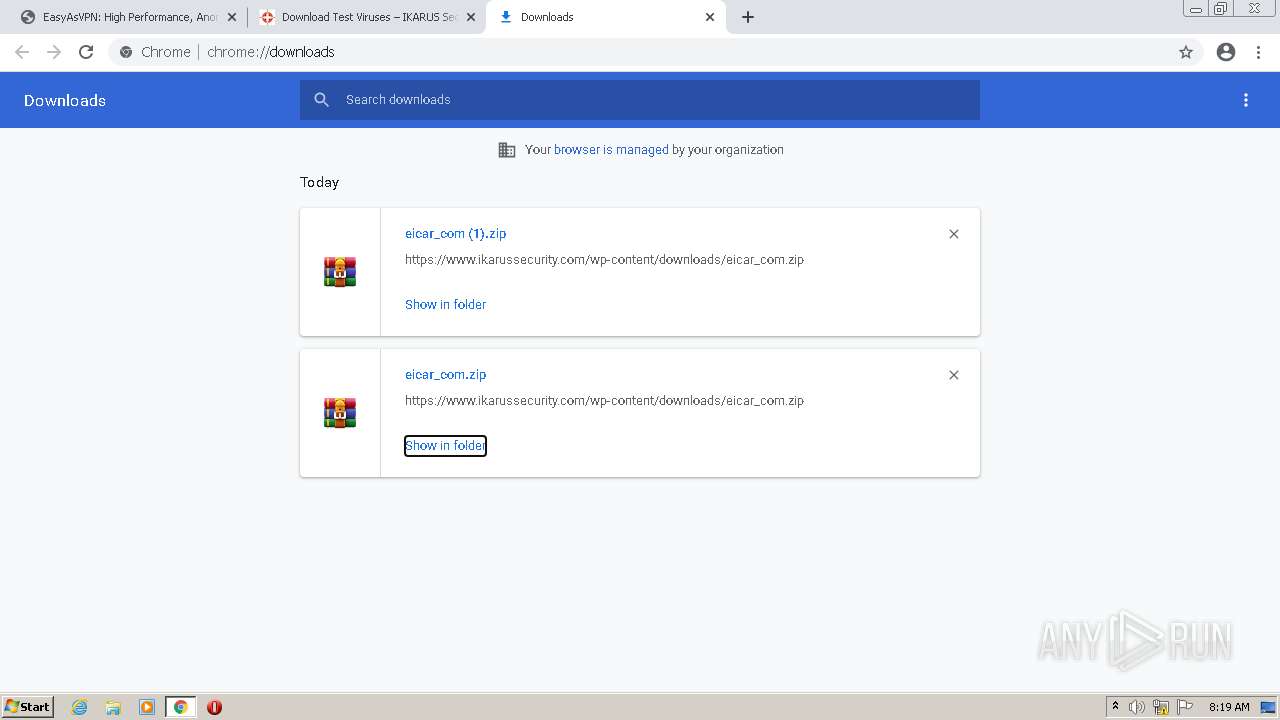Open the Chrome profile avatar menu

pyautogui.click(x=1226, y=52)
